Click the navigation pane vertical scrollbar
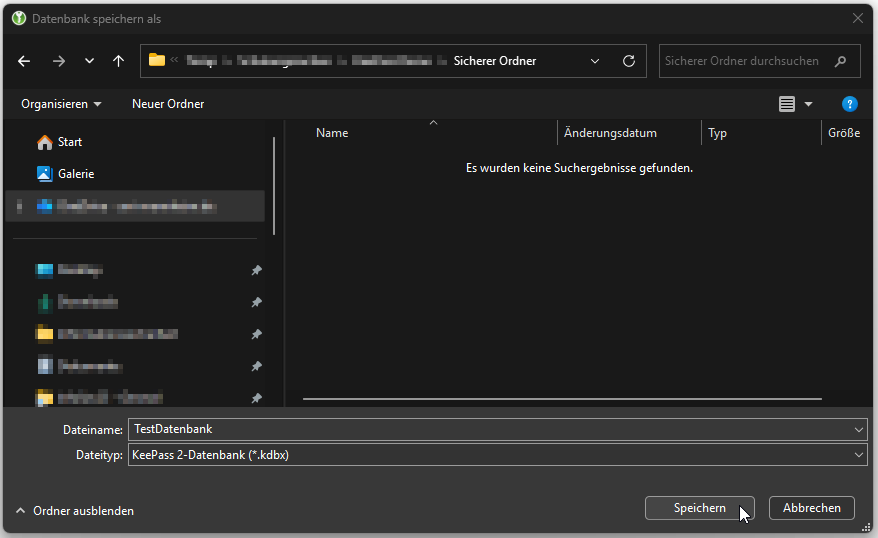The image size is (878, 538). (x=274, y=186)
